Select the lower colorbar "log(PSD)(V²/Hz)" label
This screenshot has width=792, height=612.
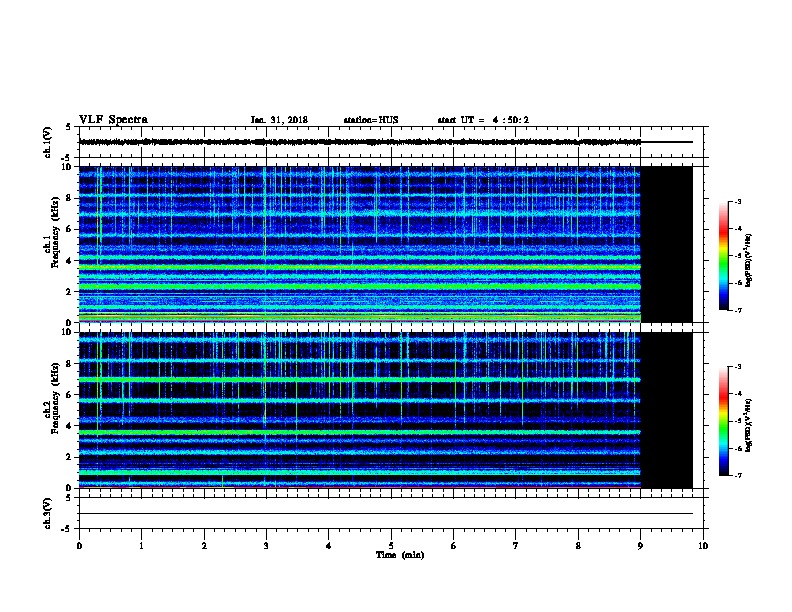tap(749, 425)
